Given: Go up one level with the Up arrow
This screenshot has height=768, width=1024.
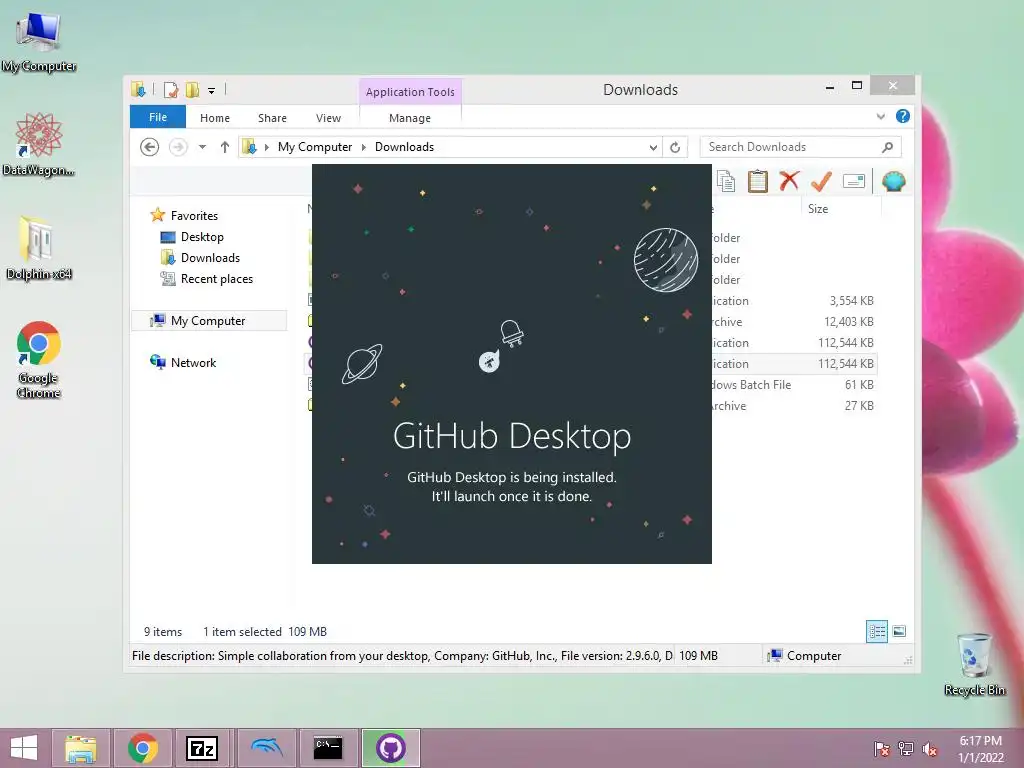Looking at the screenshot, I should tap(225, 147).
